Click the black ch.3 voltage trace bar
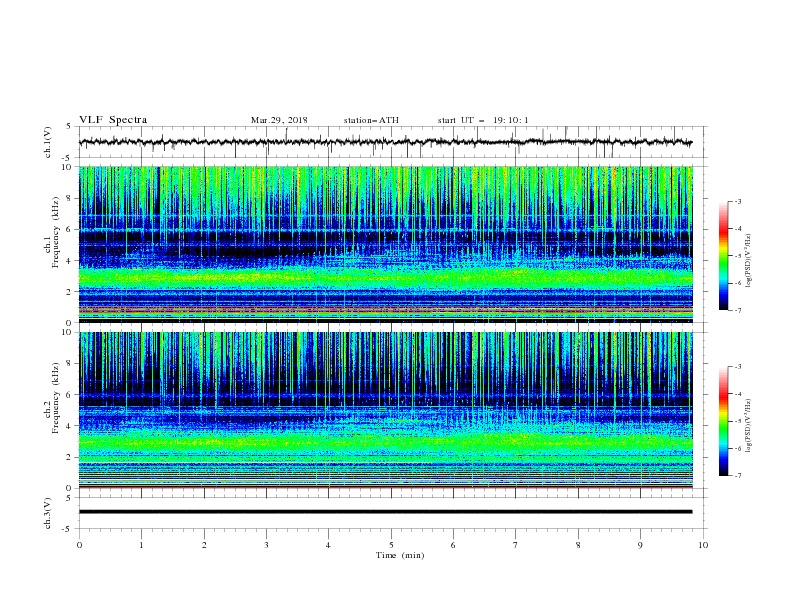 pyautogui.click(x=385, y=512)
